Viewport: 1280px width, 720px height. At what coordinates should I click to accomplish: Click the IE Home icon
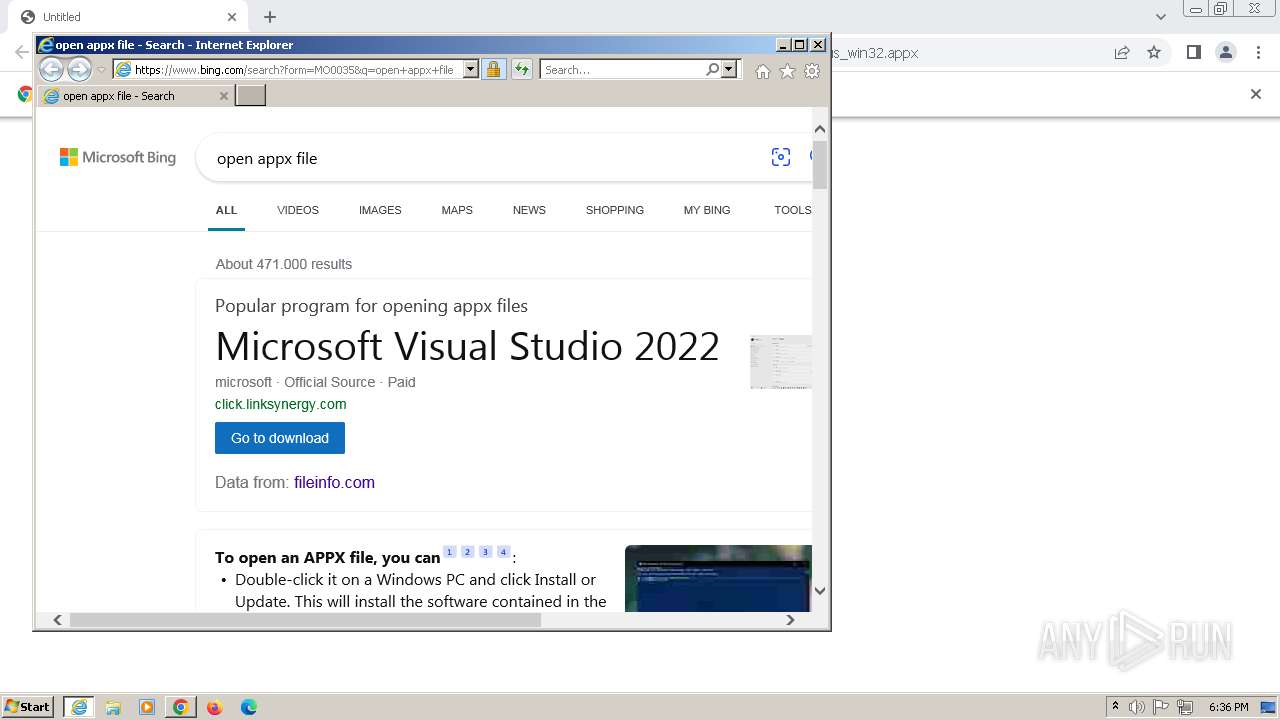pos(763,71)
